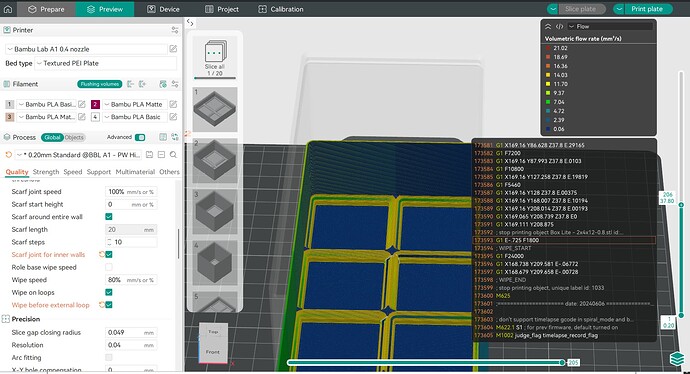
Task: Click the remove filament icon
Action: pyautogui.click(x=130, y=84)
